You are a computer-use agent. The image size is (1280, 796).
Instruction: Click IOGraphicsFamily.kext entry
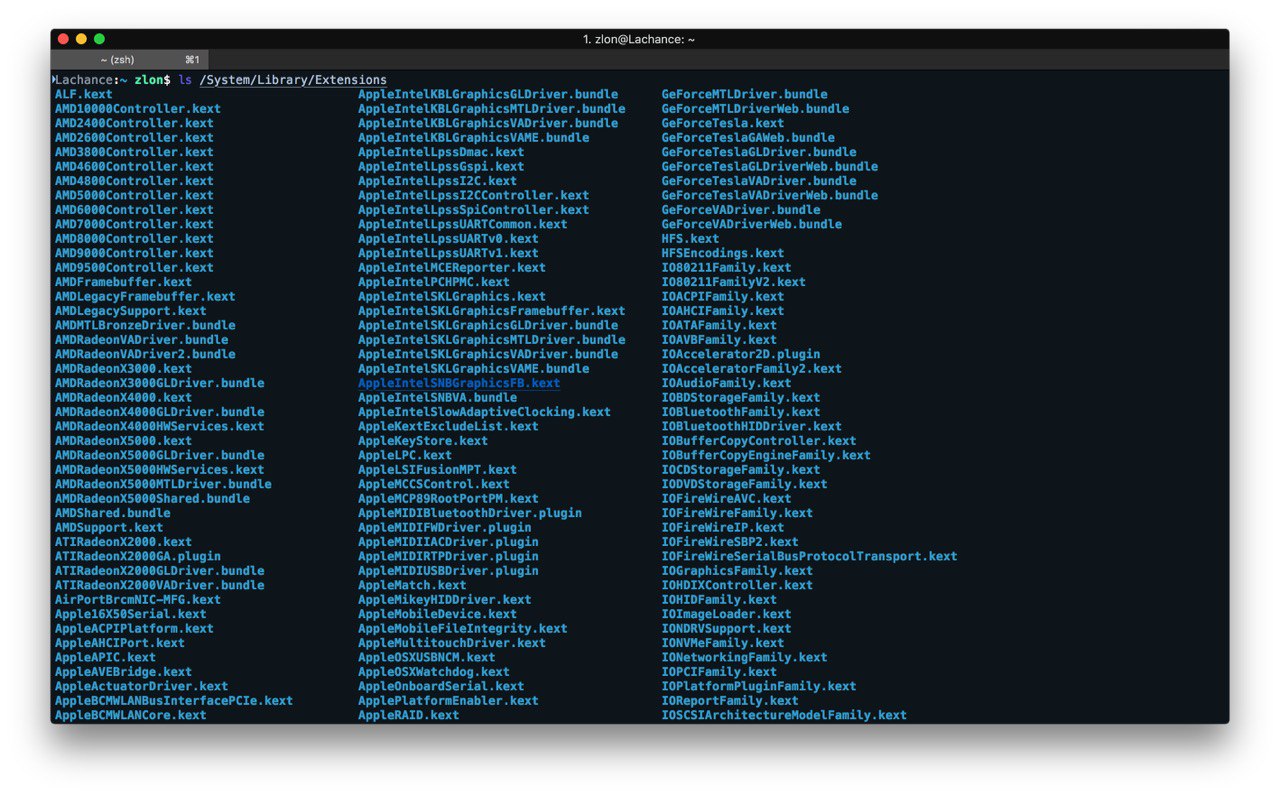738,571
